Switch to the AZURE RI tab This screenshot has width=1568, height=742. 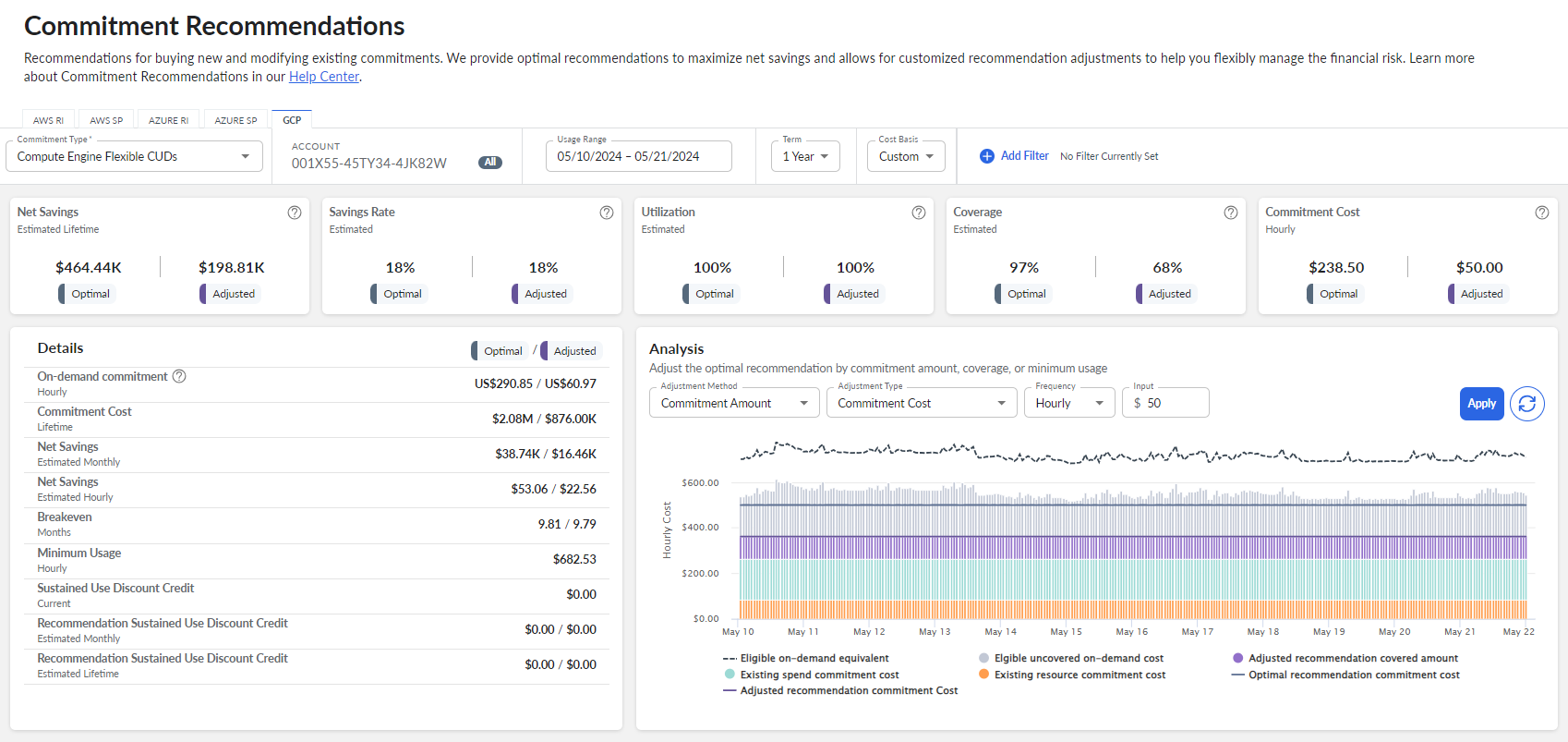click(168, 120)
